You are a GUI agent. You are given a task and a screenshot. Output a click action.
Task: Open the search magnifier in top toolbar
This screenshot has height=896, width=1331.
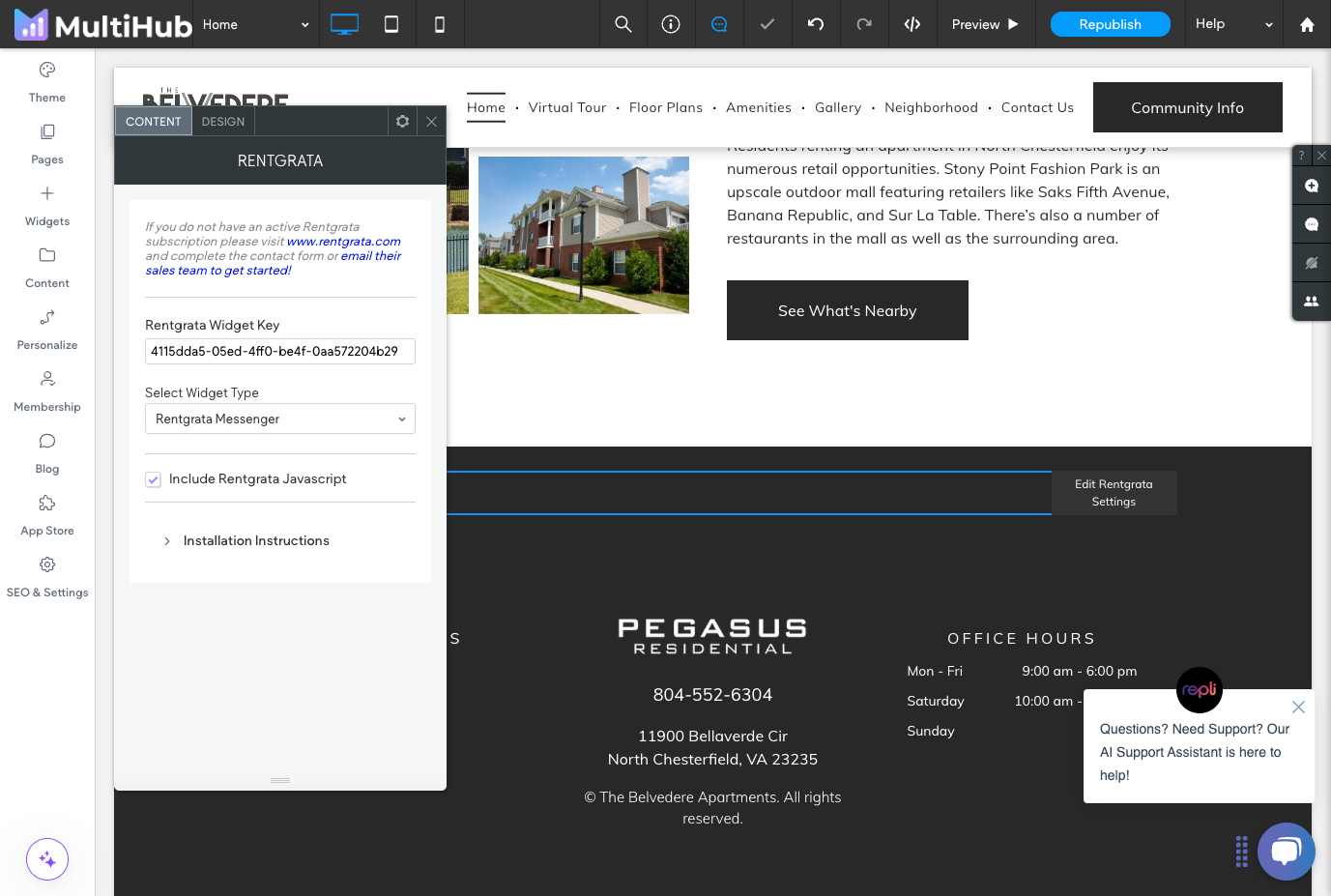click(623, 24)
